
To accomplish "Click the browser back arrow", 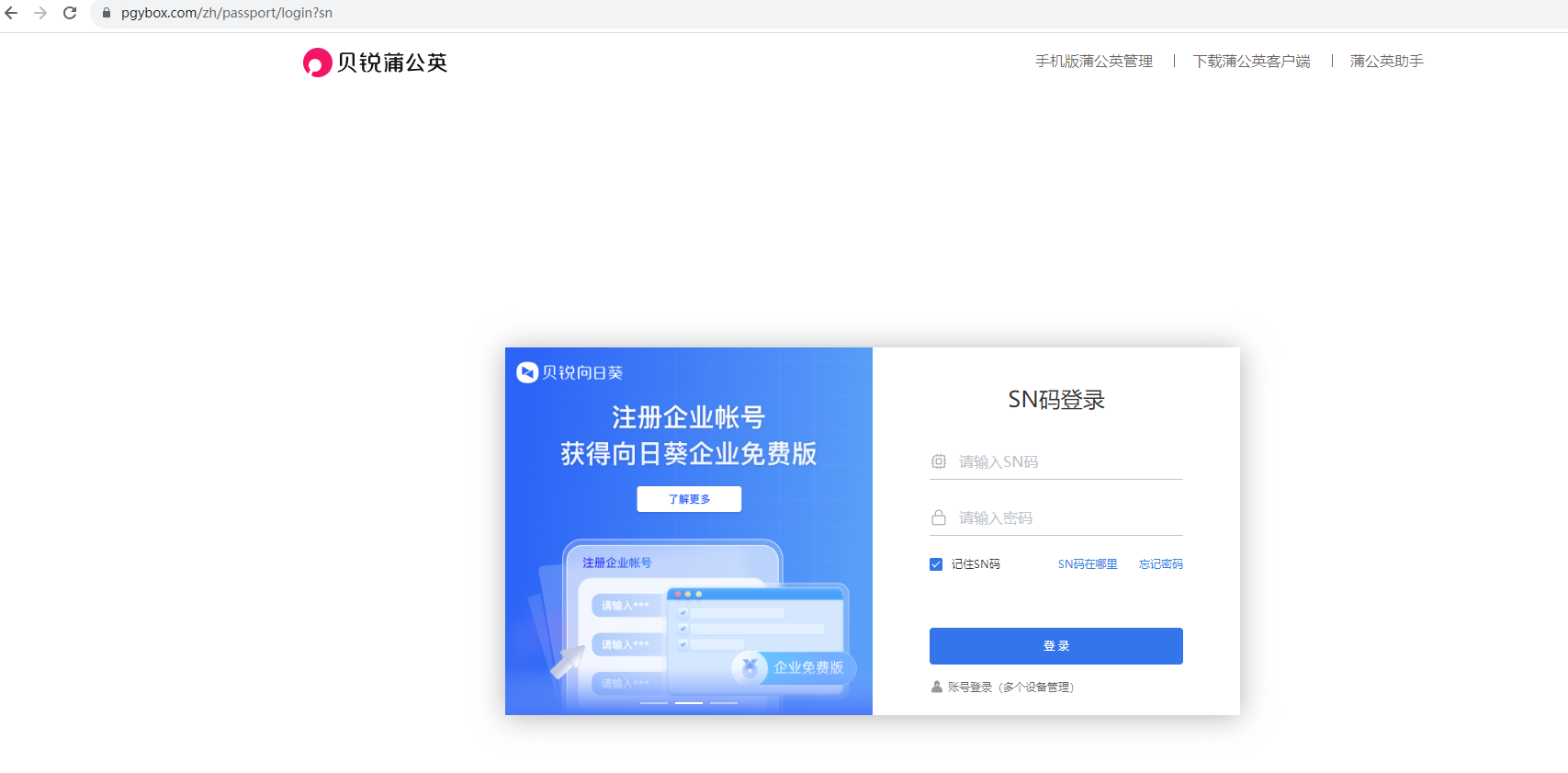I will tap(12, 13).
